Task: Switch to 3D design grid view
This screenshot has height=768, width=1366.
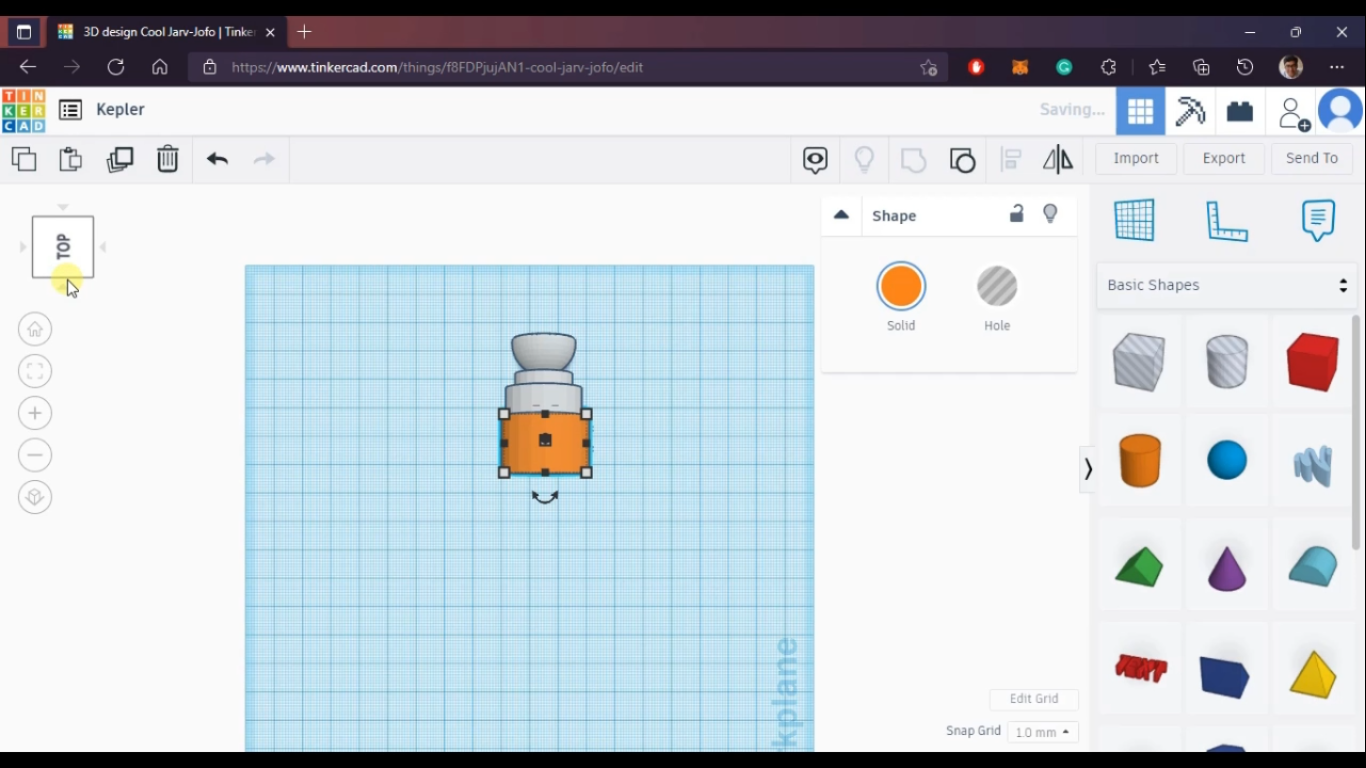Action: [1140, 111]
